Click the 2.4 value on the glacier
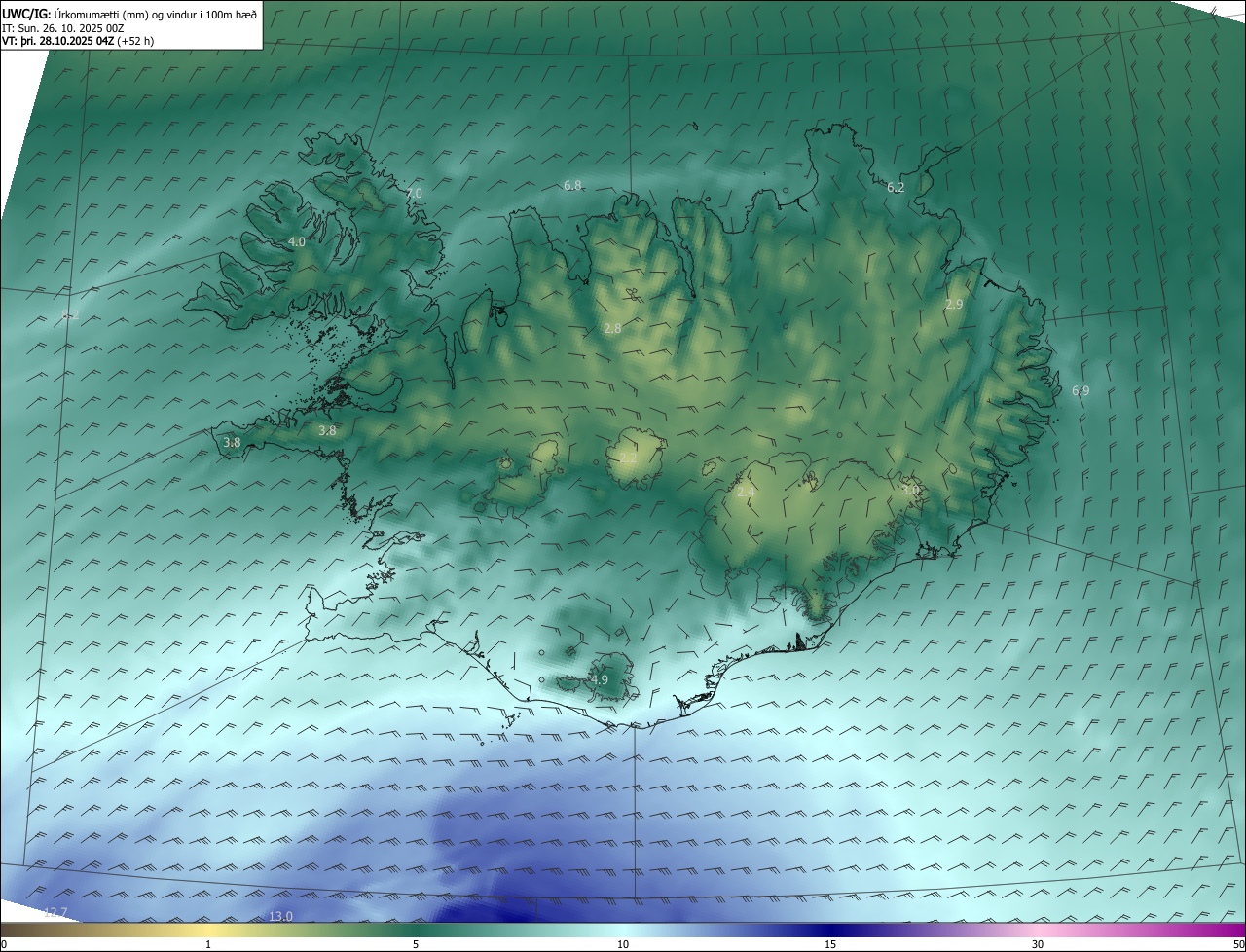Screen dimensions: 1246x952 click(745, 494)
